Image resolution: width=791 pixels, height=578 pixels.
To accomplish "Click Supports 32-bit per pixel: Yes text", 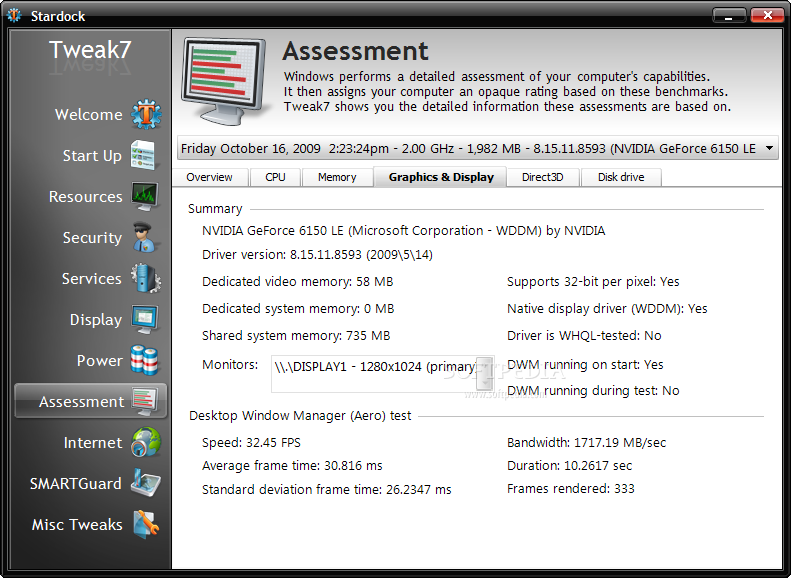I will click(593, 281).
